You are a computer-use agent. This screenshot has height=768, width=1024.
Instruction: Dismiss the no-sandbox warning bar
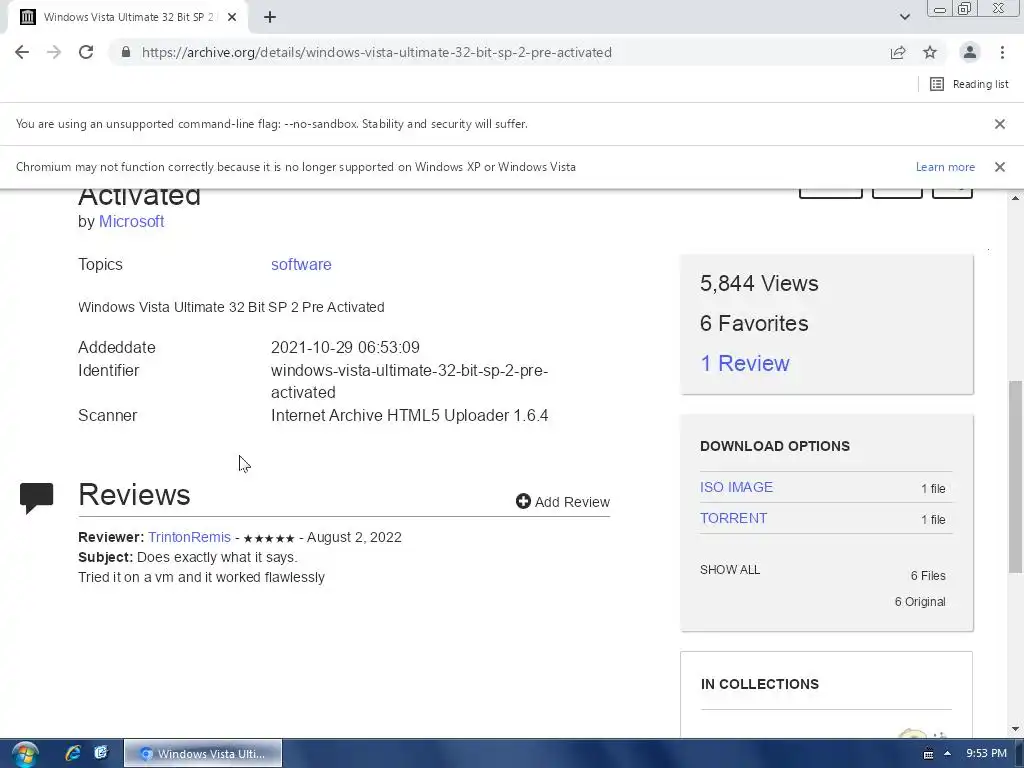tap(1000, 124)
